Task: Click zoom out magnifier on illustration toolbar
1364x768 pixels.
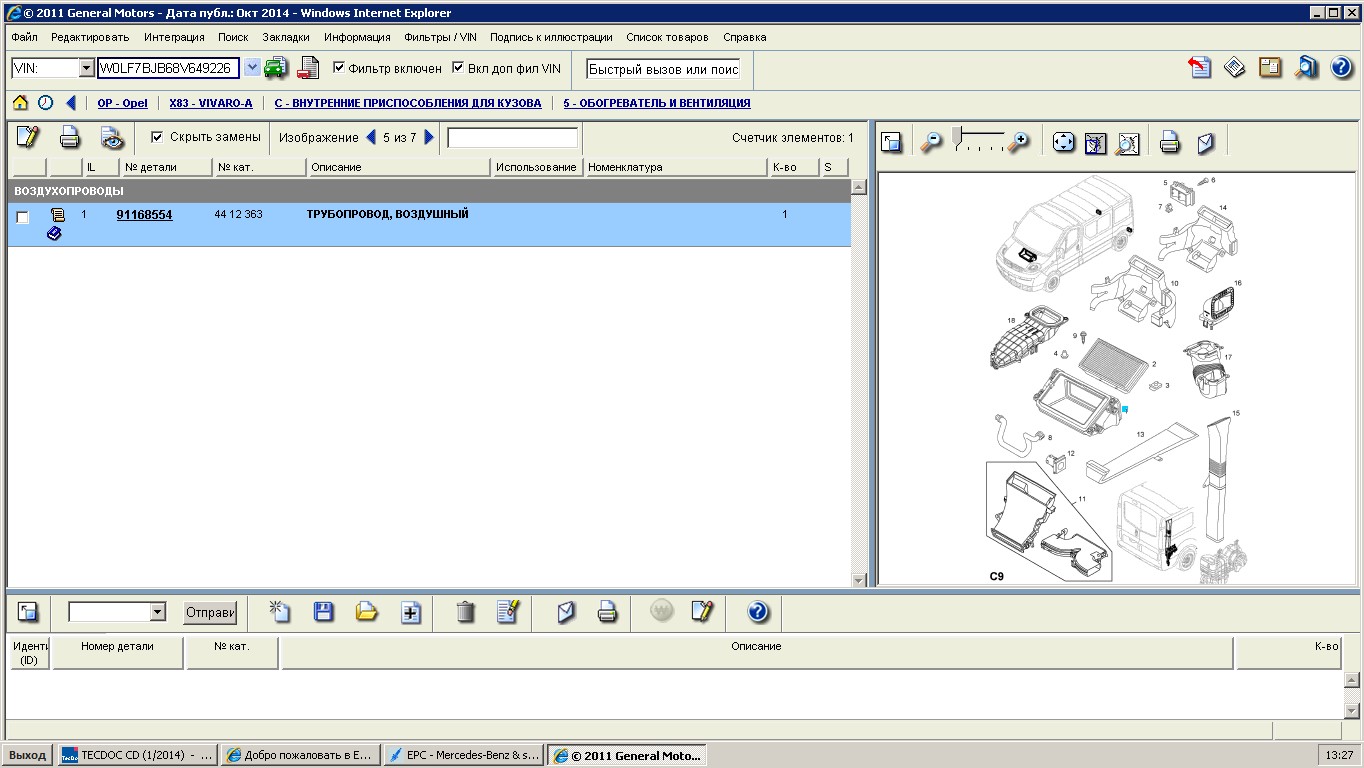Action: point(931,143)
